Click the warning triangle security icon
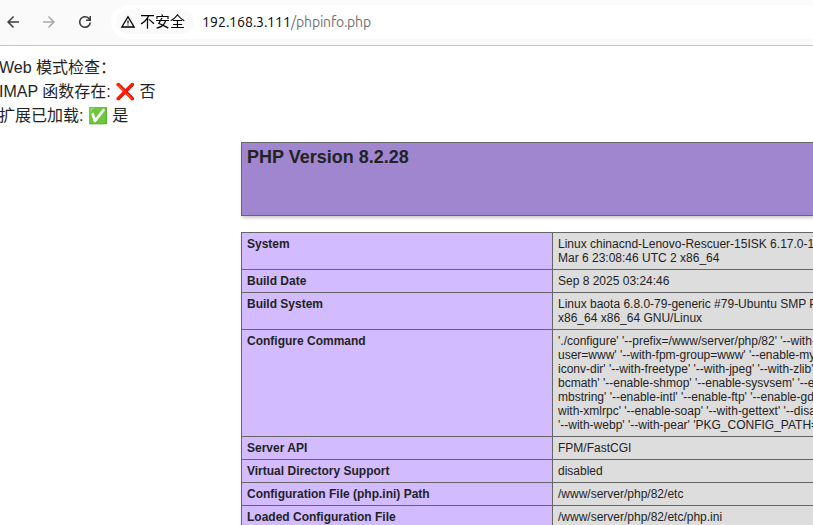This screenshot has width=813, height=525. coord(128,22)
